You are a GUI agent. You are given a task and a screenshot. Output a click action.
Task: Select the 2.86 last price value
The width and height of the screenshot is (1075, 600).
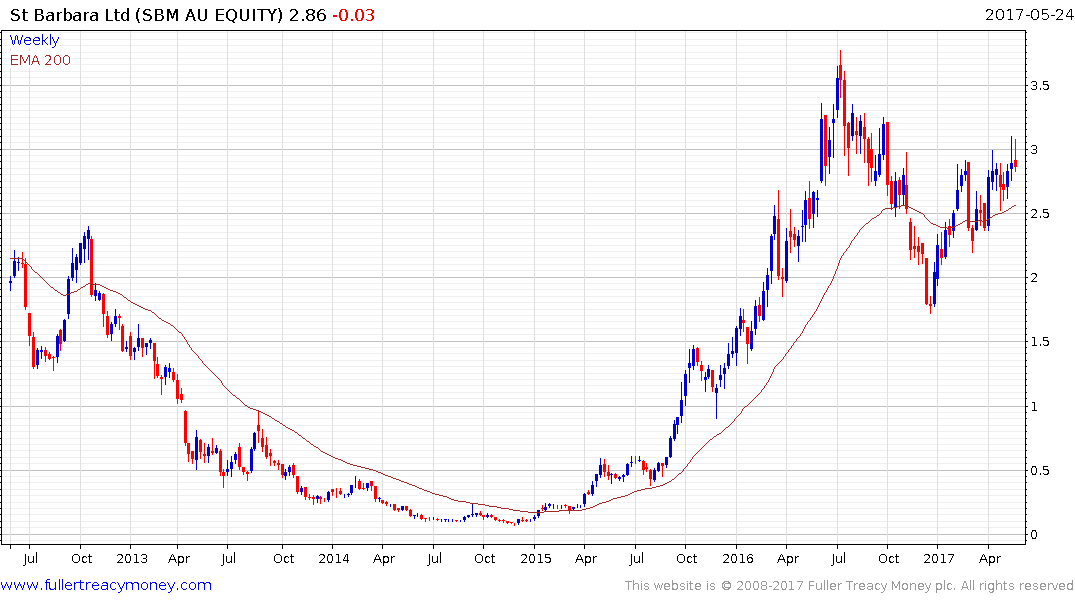pyautogui.click(x=307, y=15)
